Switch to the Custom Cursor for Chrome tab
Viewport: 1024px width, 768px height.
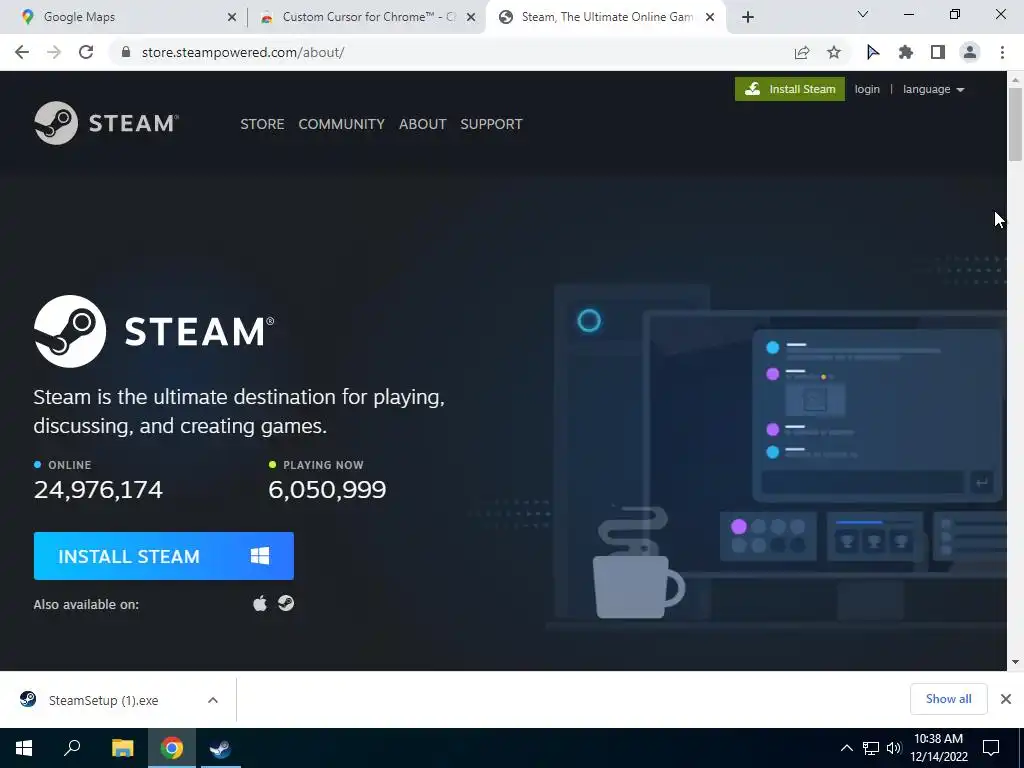coord(368,17)
